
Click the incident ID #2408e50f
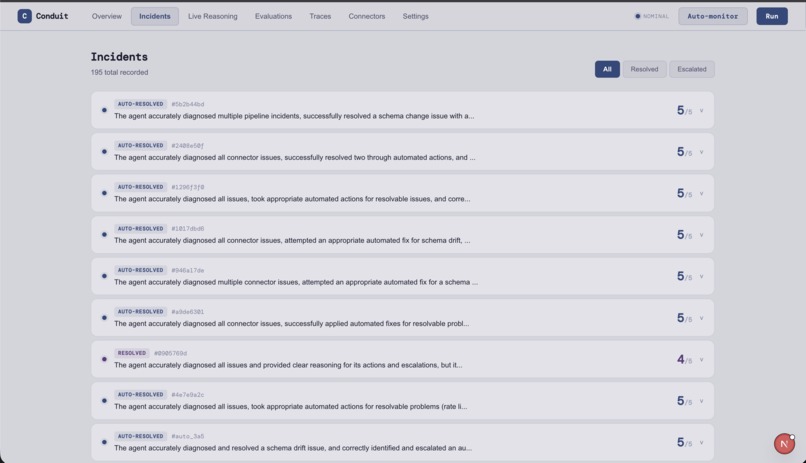[x=188, y=146]
